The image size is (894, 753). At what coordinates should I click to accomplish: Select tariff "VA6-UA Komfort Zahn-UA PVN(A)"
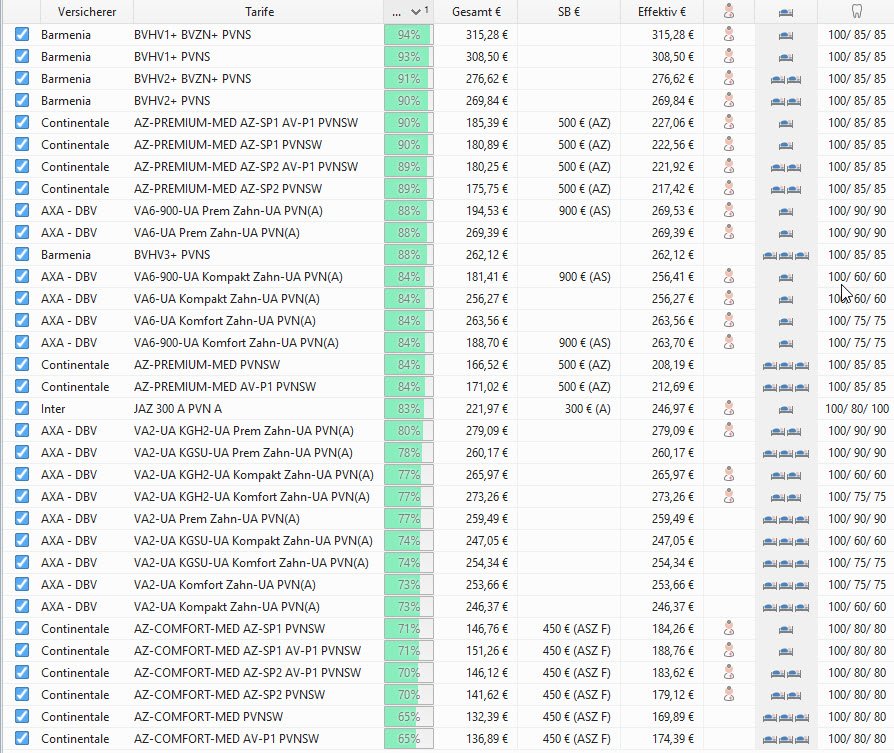click(225, 321)
